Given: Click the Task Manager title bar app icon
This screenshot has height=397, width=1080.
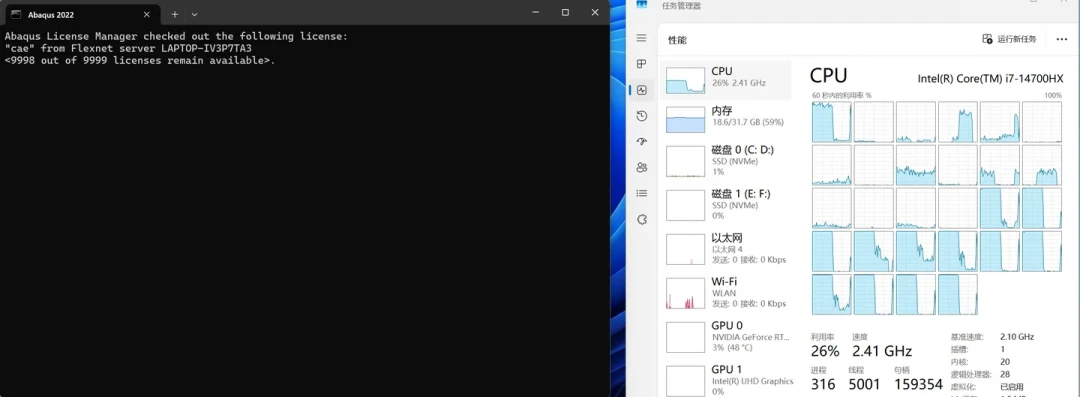Looking at the screenshot, I should 641,3.
